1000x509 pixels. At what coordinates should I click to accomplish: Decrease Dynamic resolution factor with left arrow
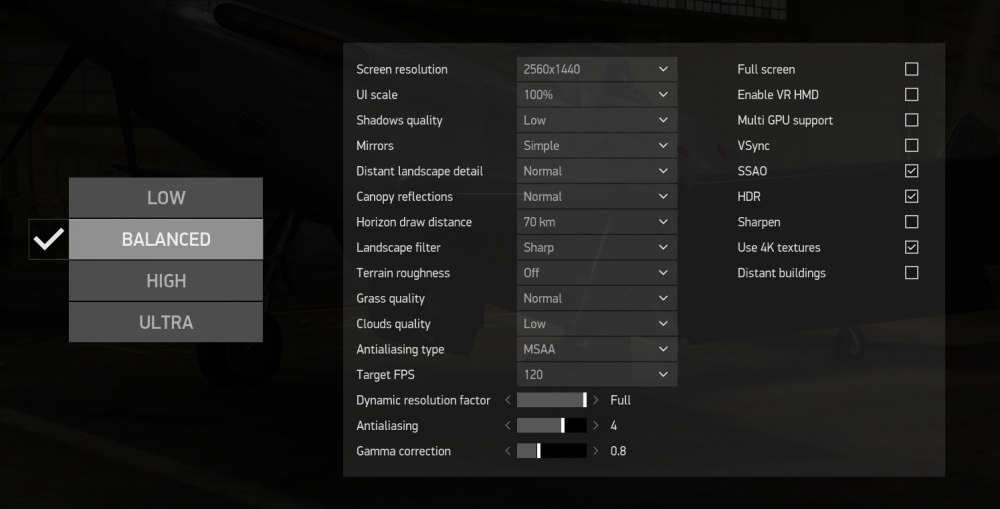(508, 400)
